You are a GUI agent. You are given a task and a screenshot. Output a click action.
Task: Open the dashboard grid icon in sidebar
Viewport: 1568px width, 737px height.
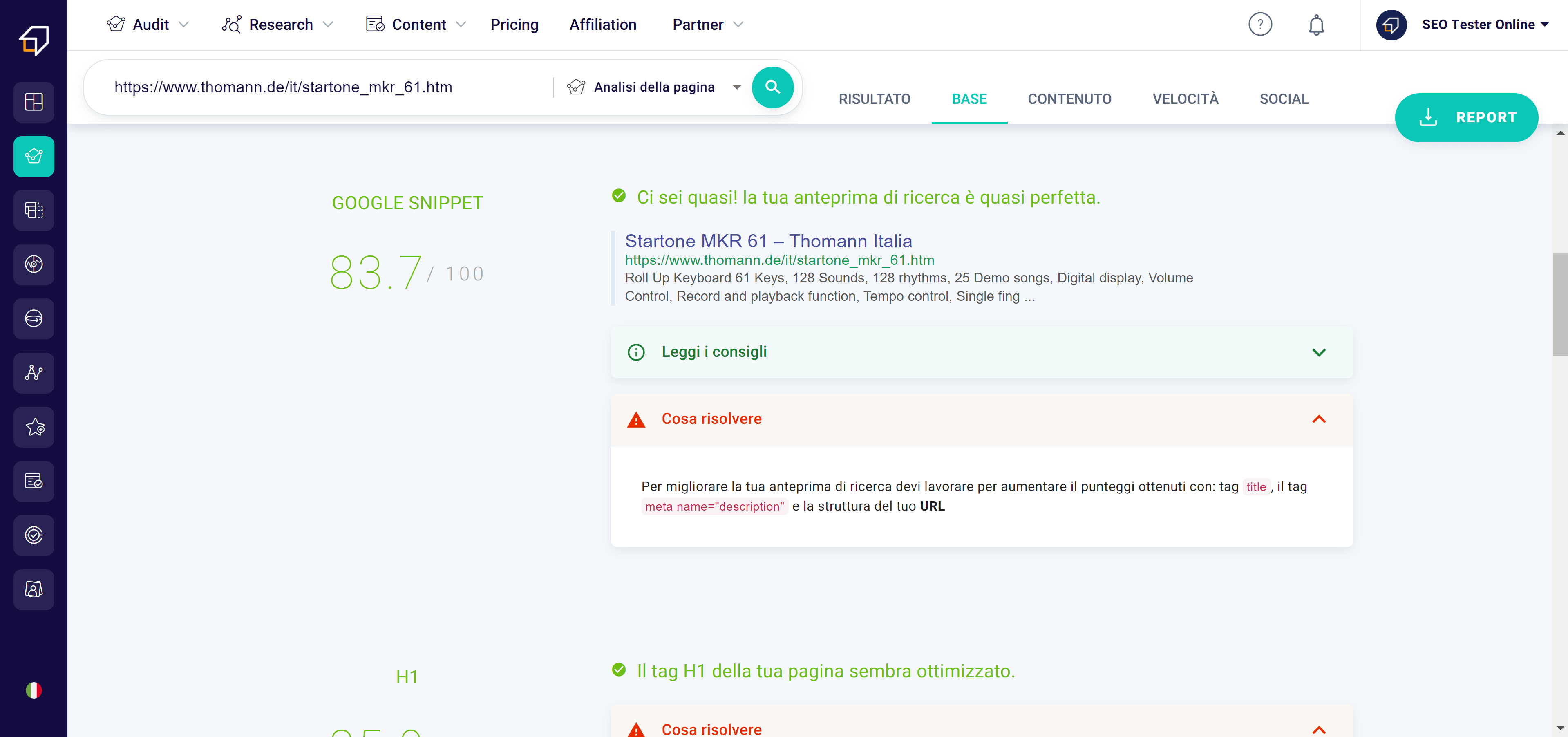pyautogui.click(x=34, y=102)
